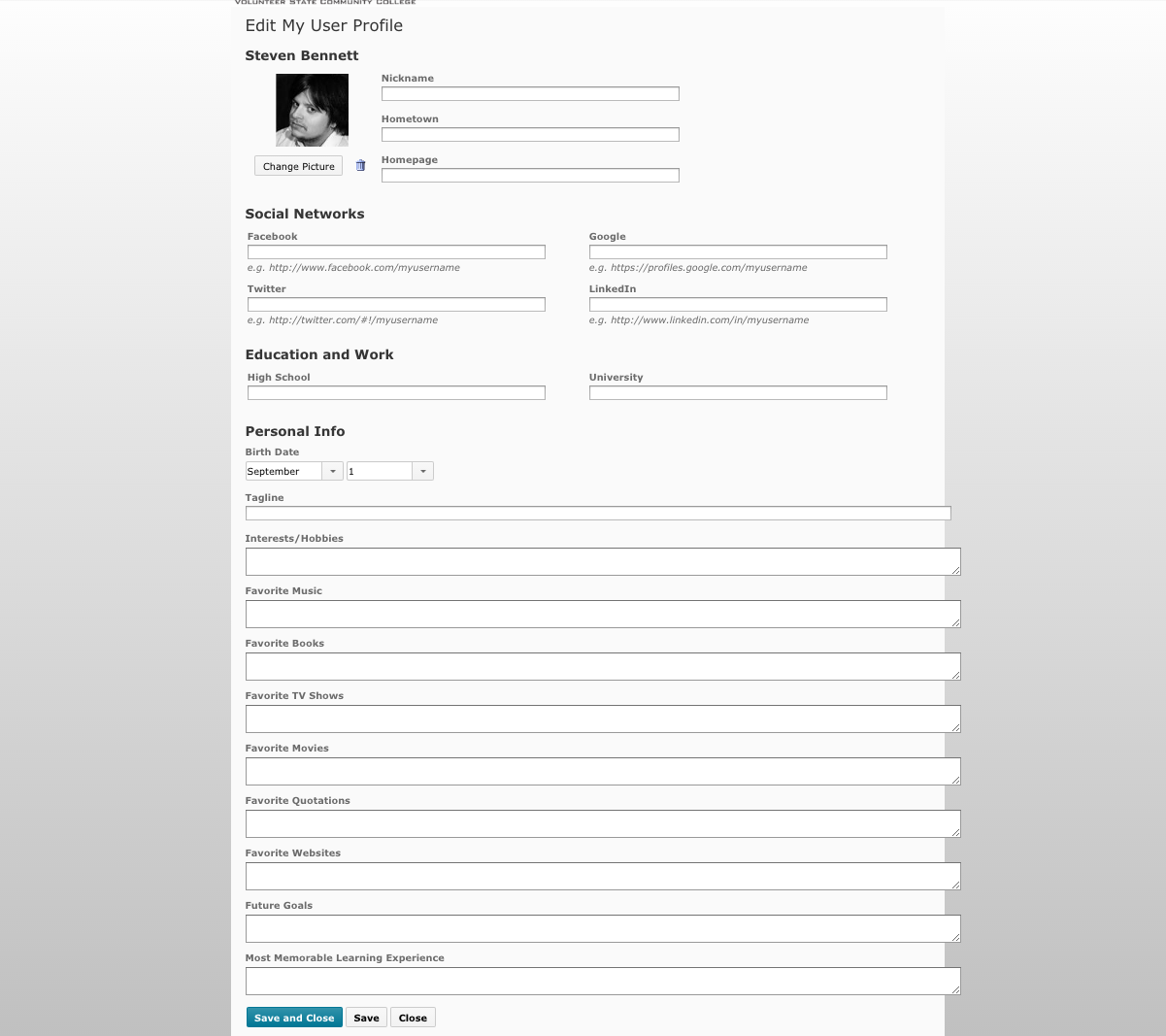The width and height of the screenshot is (1166, 1036).
Task: Click the trash icon to delete picture
Action: [x=360, y=166]
